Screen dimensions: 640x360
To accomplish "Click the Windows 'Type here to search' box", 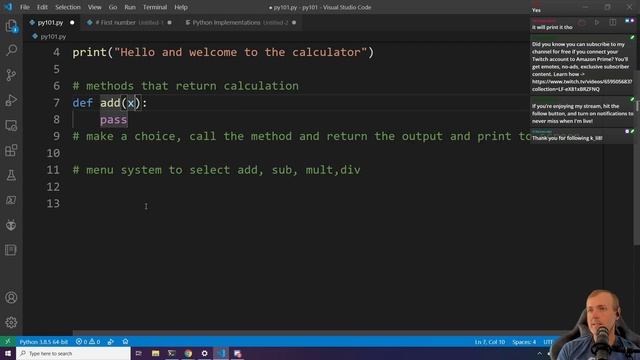I will tap(73, 353).
